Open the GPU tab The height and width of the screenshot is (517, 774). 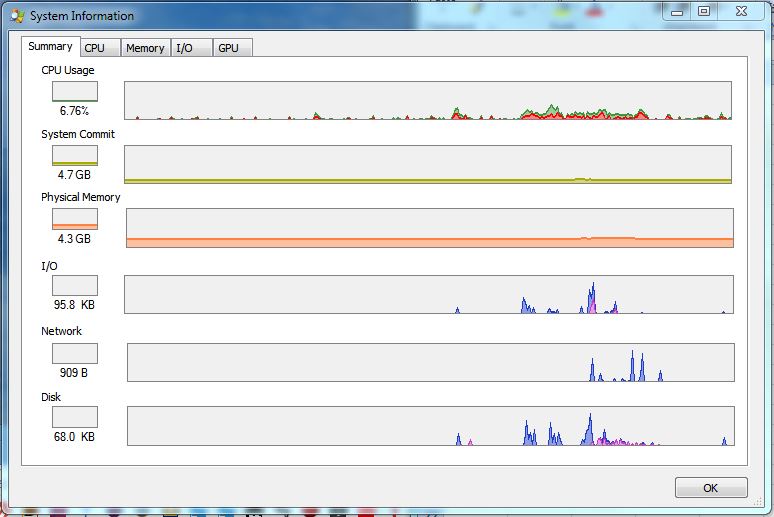tap(232, 48)
